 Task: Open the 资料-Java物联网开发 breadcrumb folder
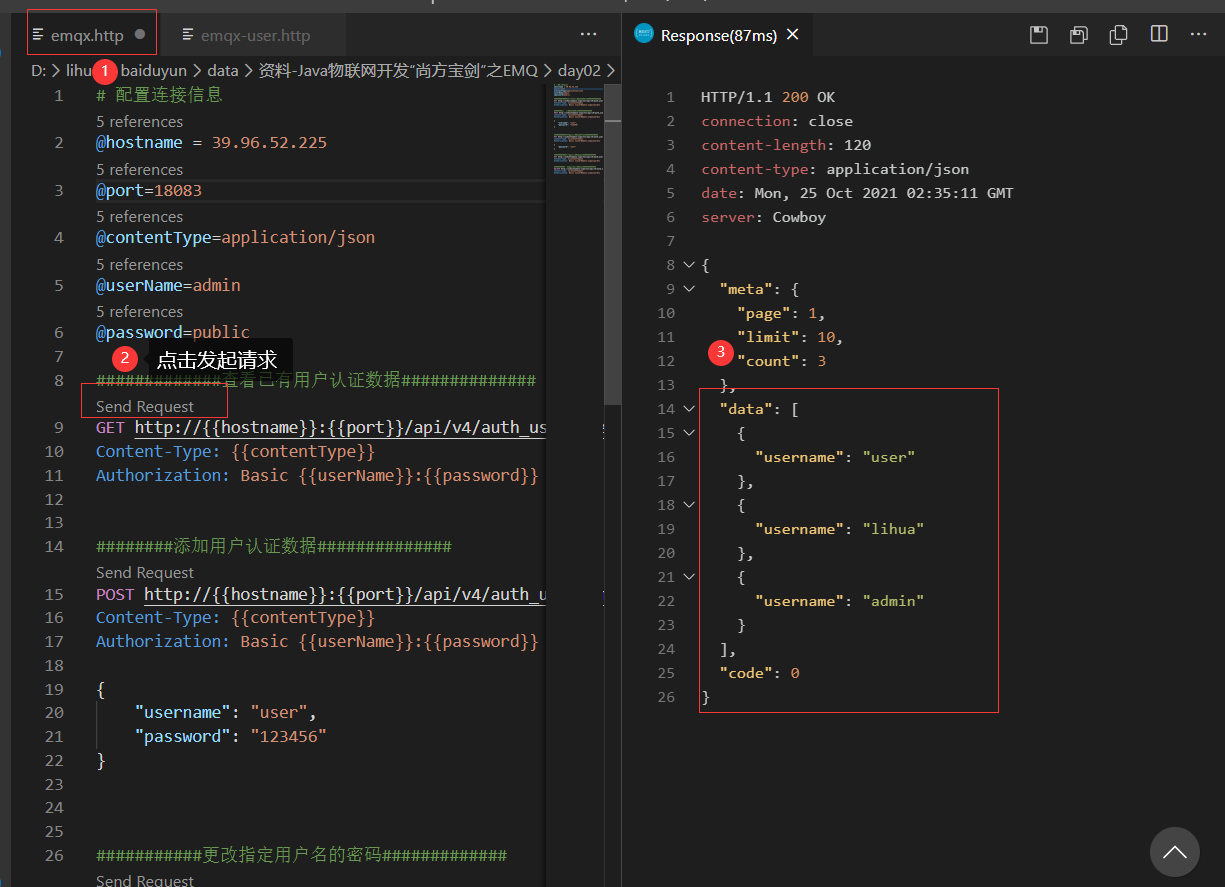[398, 70]
